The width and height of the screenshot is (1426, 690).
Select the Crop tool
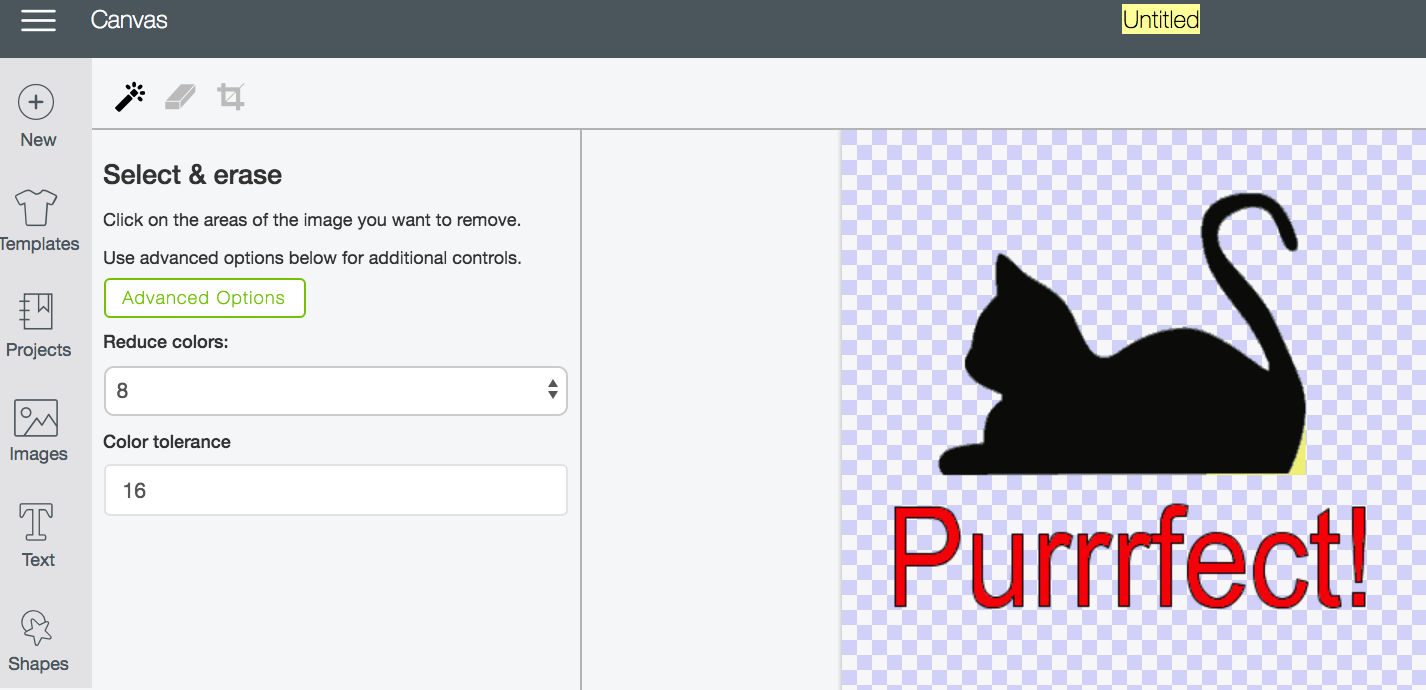(231, 97)
